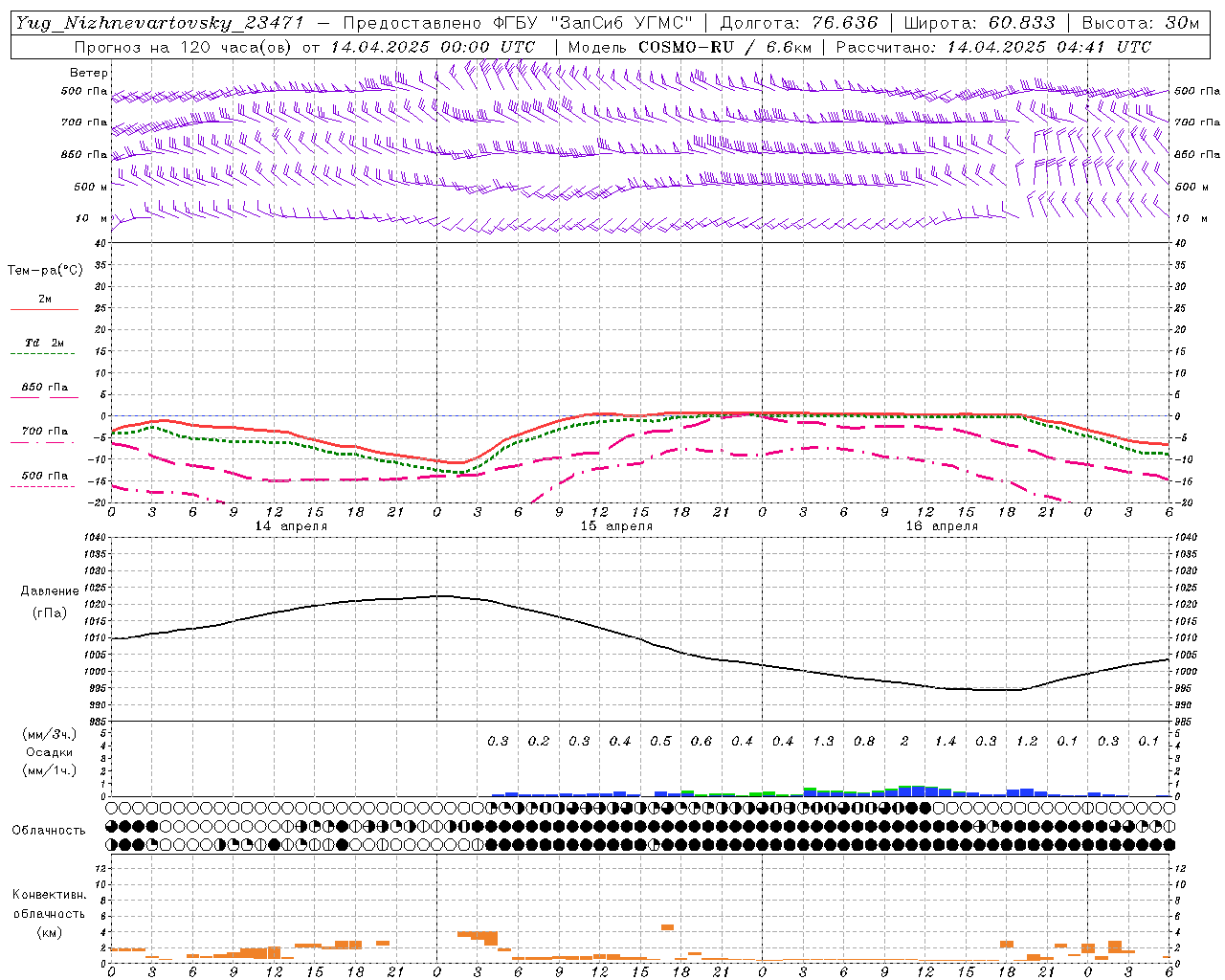Screen dimensions: 1225x980
Task: Click the green dashed legend line under Td 2м
Action: [42, 354]
